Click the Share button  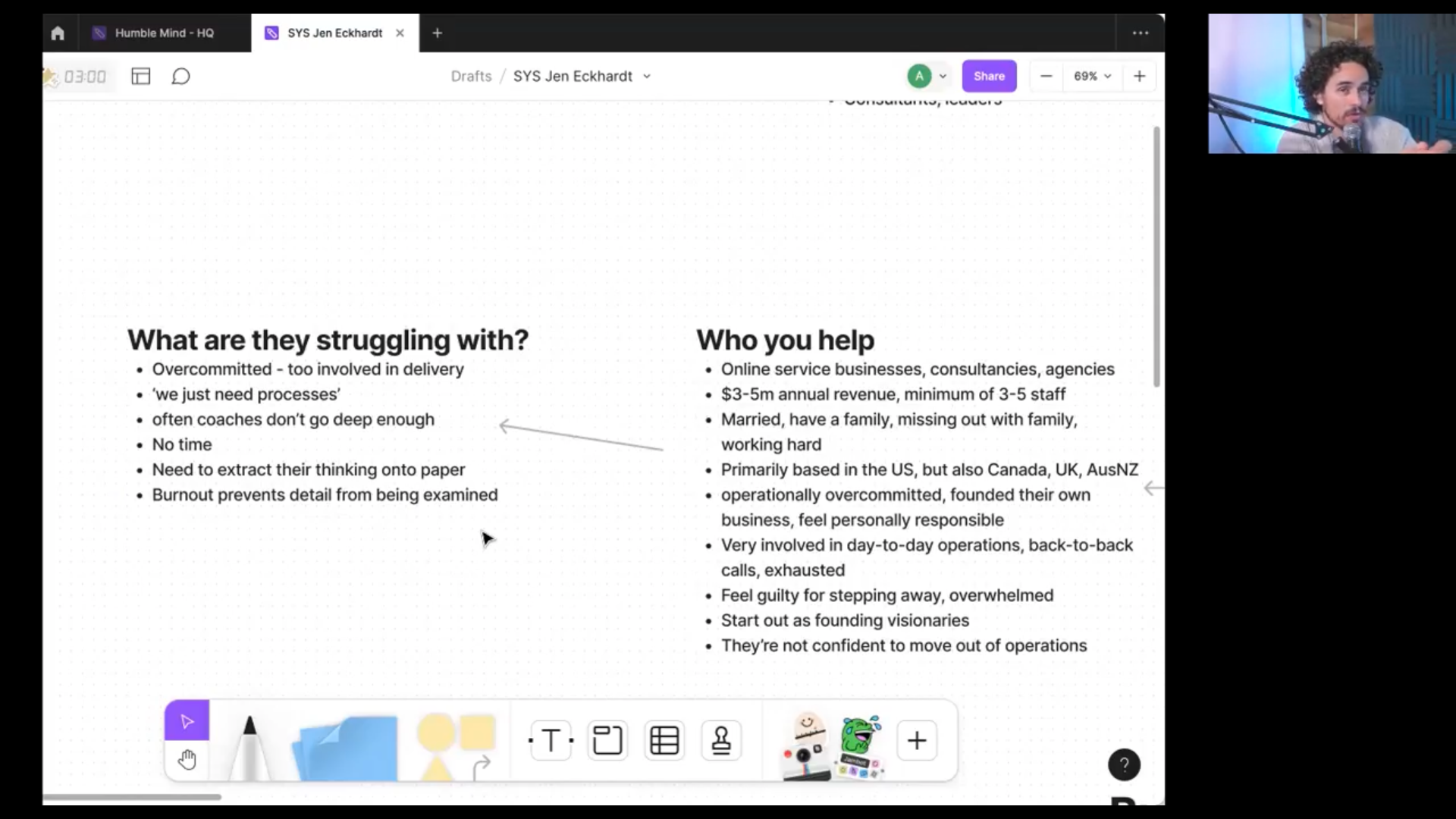(989, 76)
